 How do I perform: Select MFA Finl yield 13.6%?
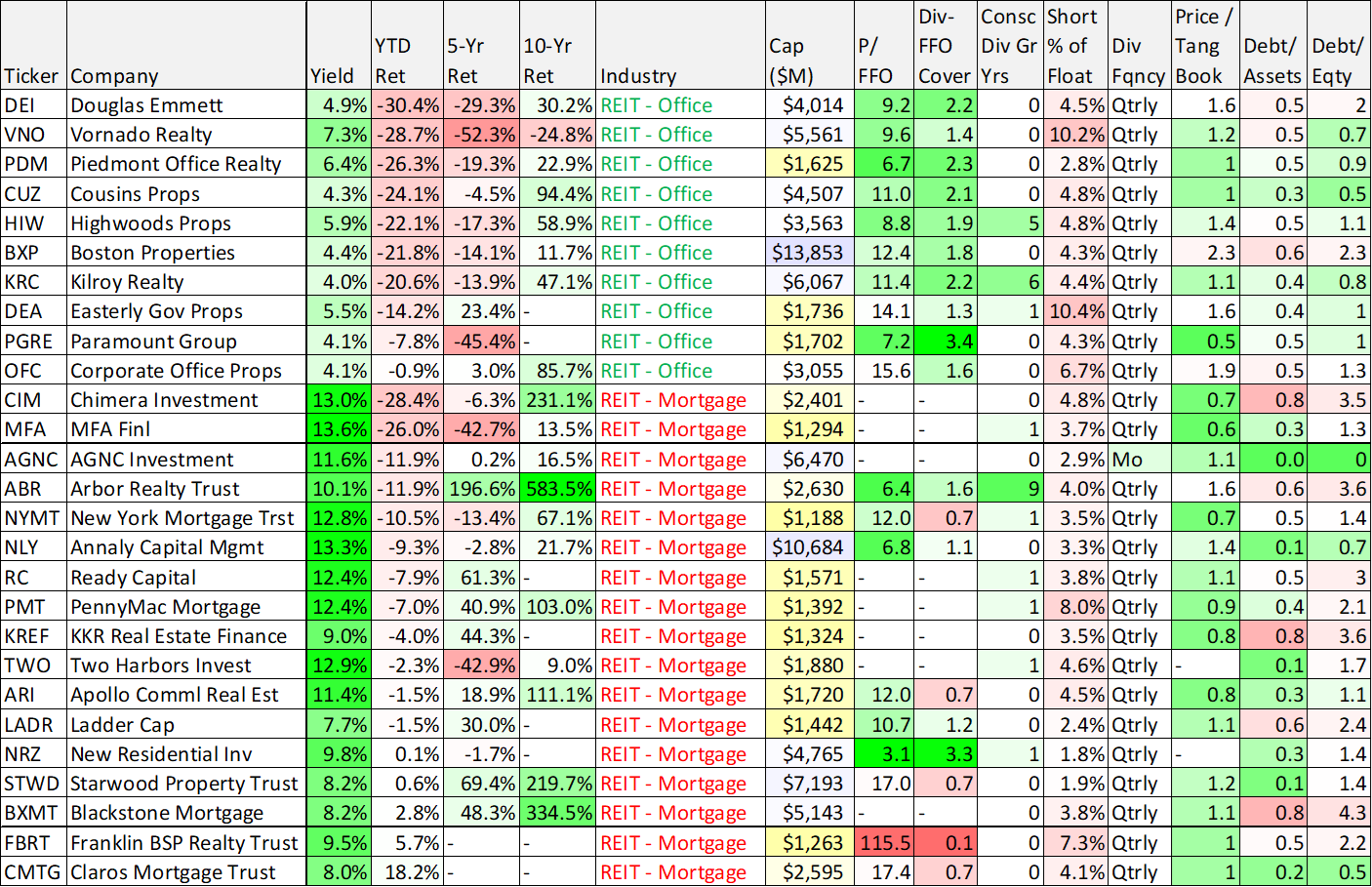[x=339, y=429]
